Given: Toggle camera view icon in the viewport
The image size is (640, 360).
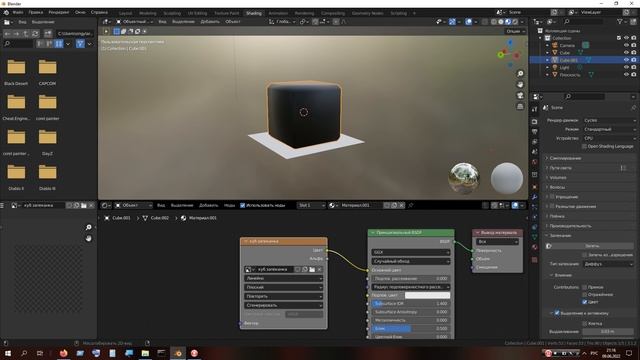Looking at the screenshot, I should click(520, 96).
